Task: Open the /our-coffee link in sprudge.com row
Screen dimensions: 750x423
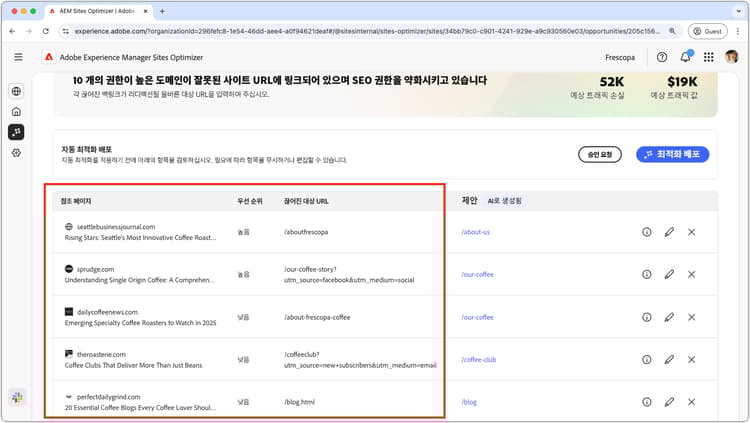Action: pos(477,275)
